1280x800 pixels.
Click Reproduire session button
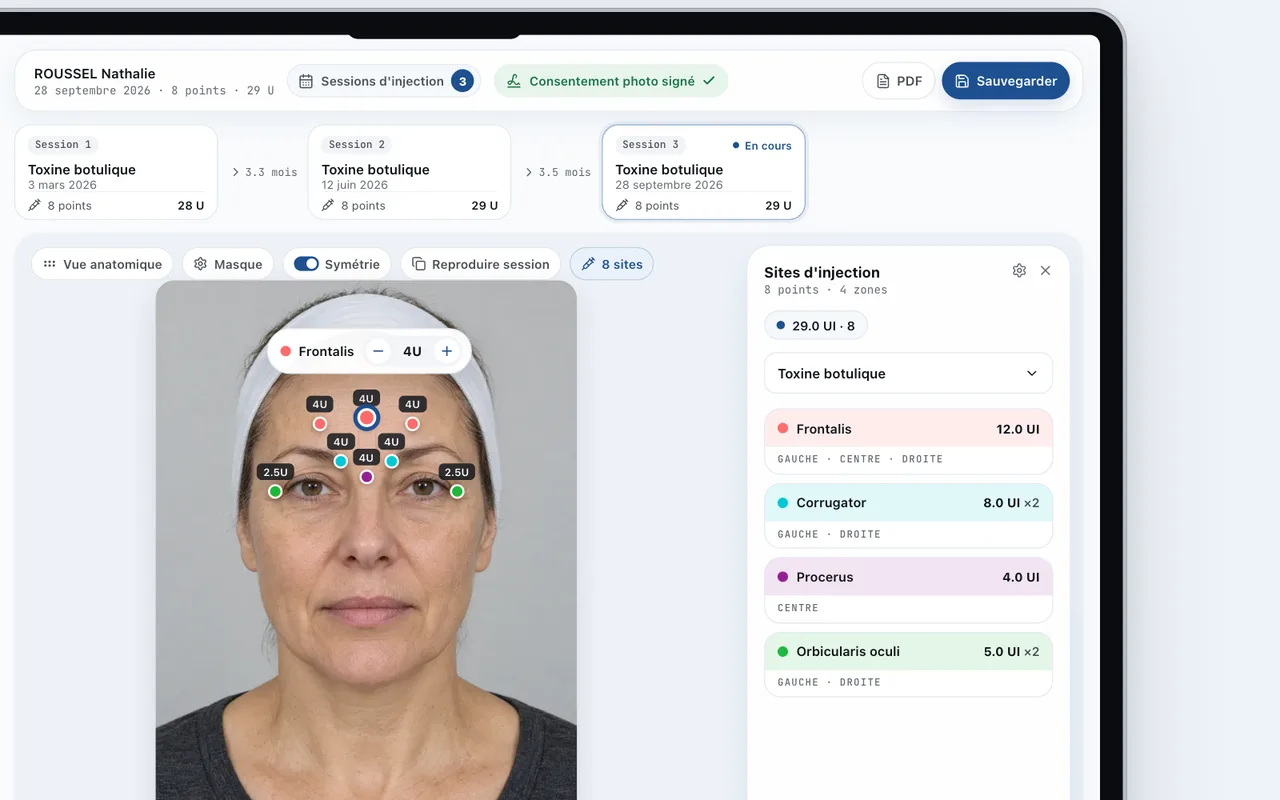(x=481, y=264)
